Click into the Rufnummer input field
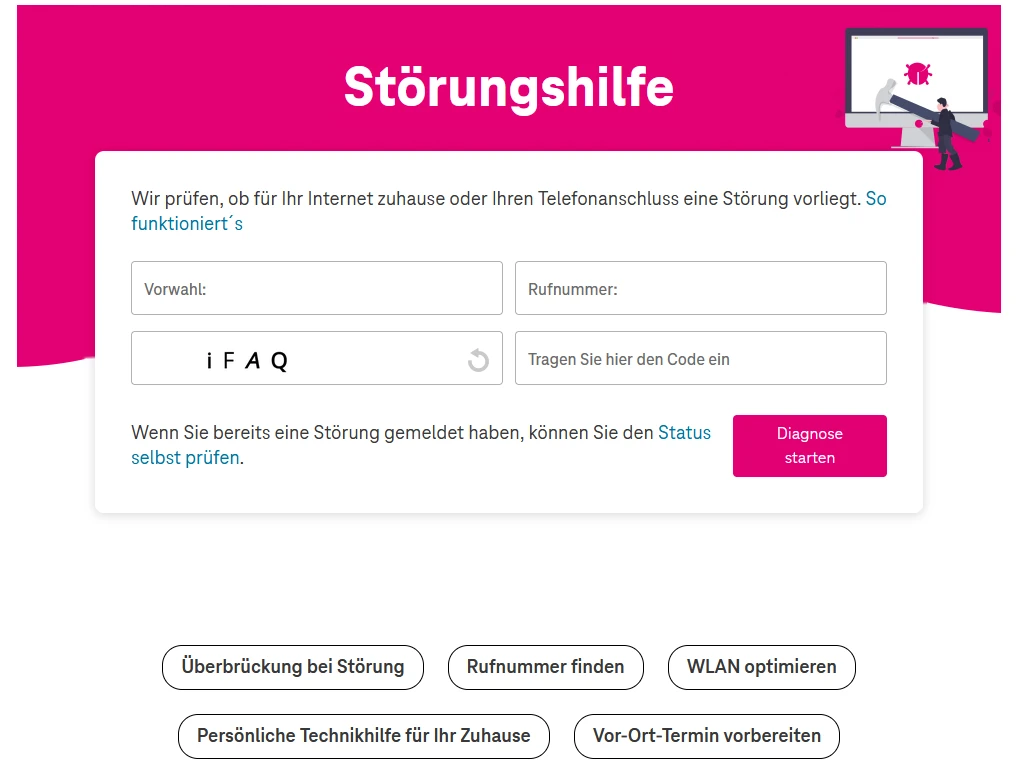 700,288
